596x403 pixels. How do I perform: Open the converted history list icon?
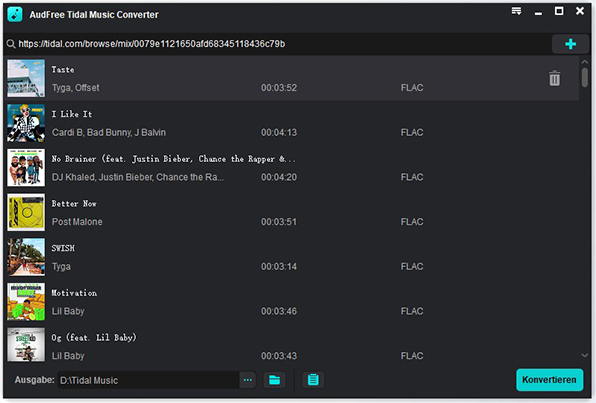(313, 380)
